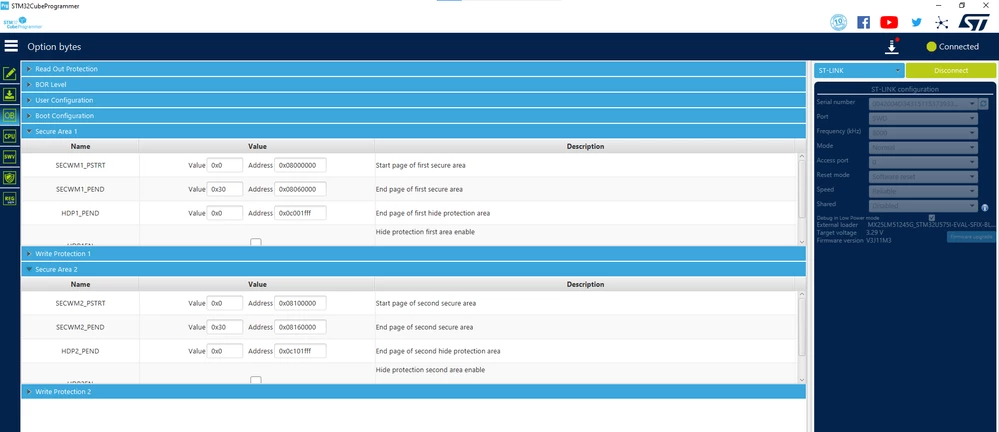Toggle Debug in Low Power mode checkbox
This screenshot has height=432, width=999.
point(931,218)
